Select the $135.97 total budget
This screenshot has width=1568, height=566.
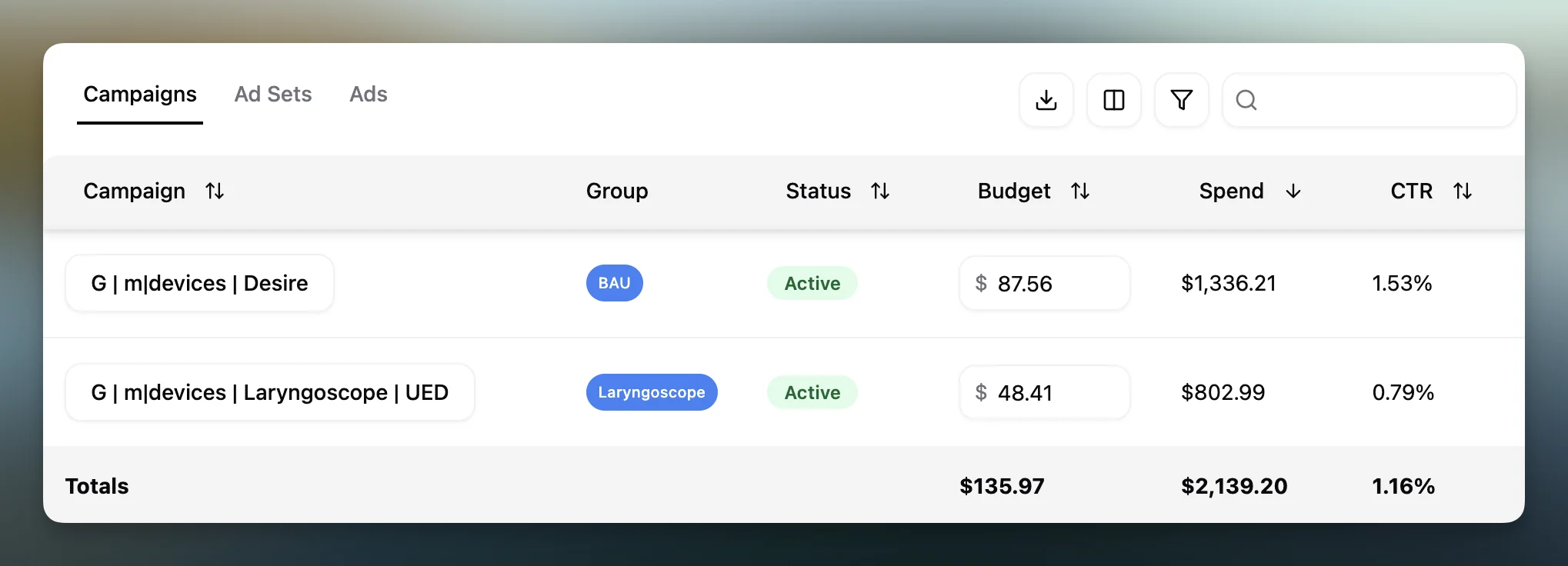point(1003,486)
